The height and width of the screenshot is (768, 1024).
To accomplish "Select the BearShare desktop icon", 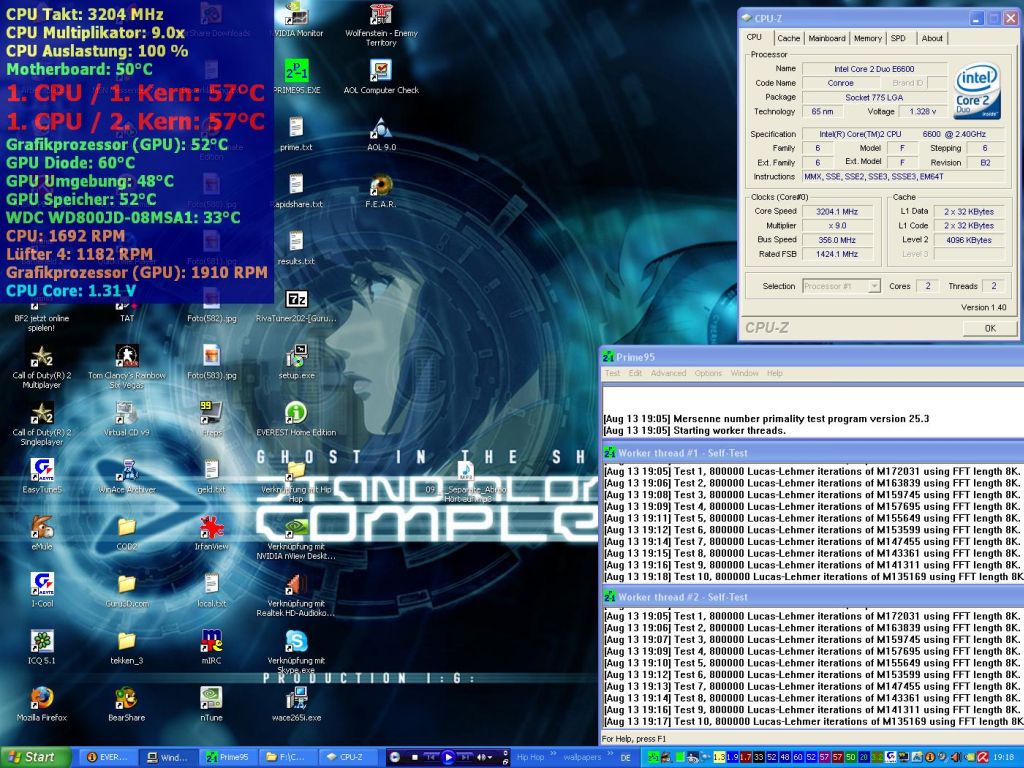I will pyautogui.click(x=127, y=703).
